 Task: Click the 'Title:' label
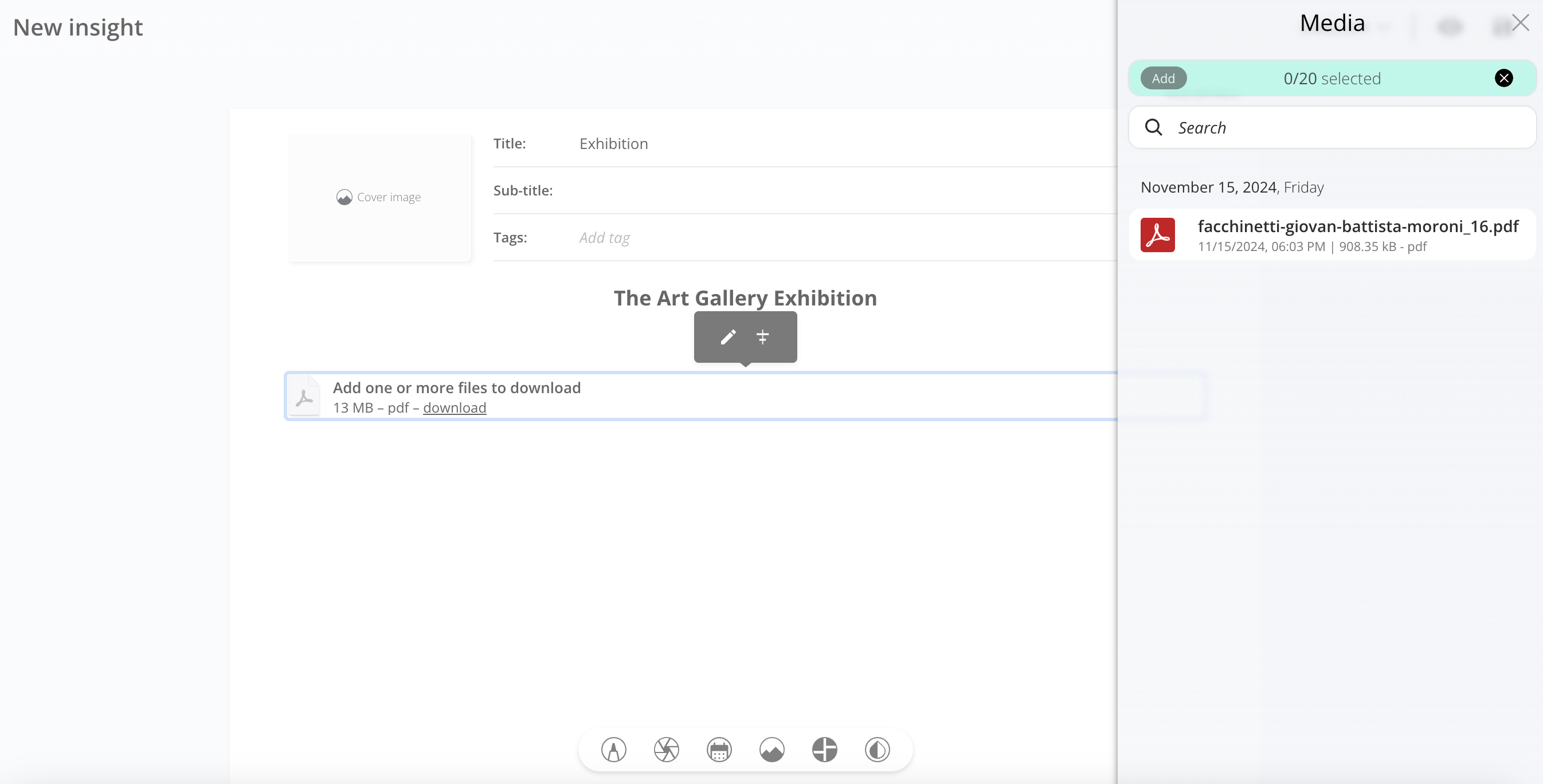click(x=509, y=144)
